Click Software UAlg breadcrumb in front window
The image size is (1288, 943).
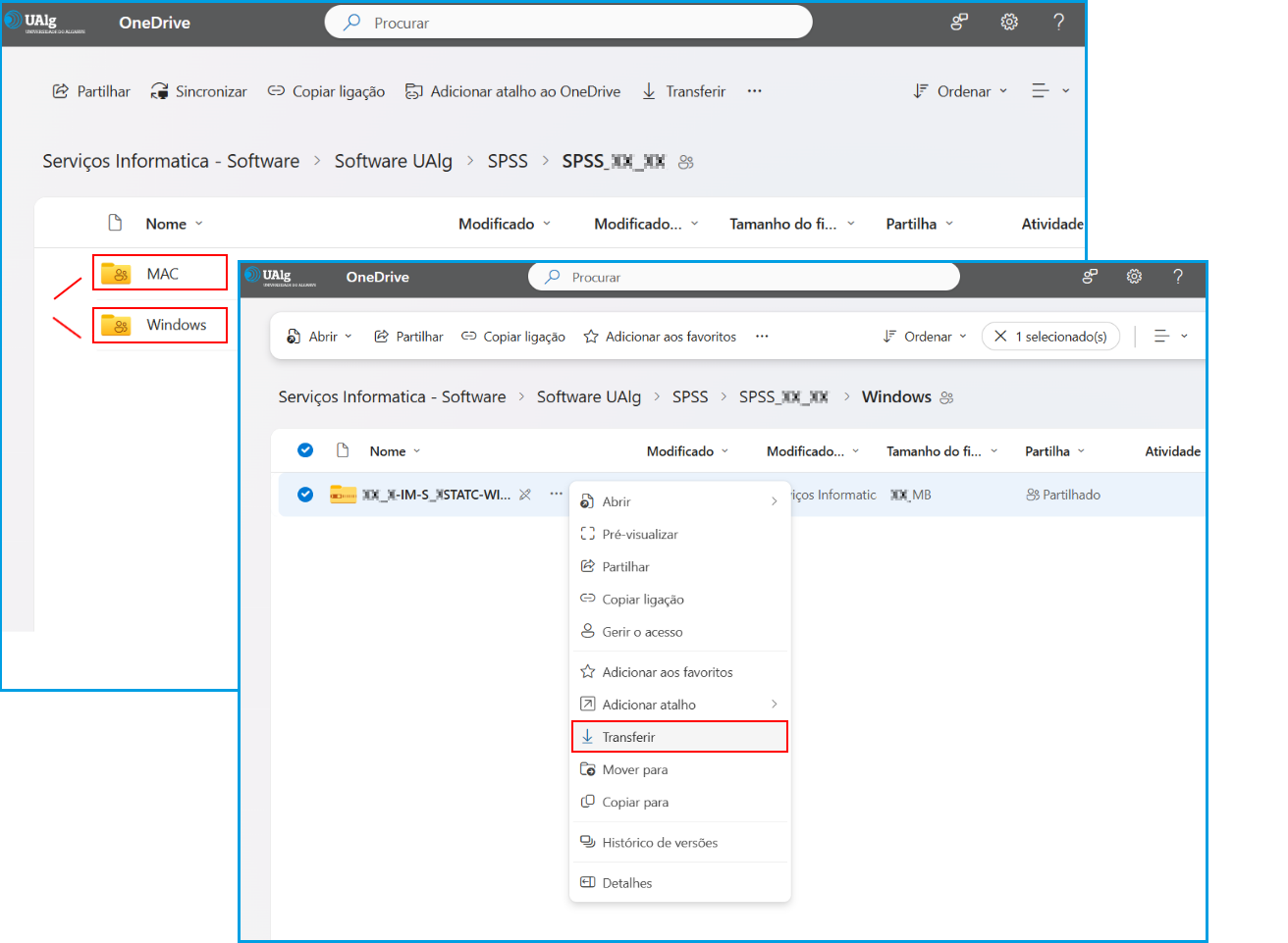588,396
